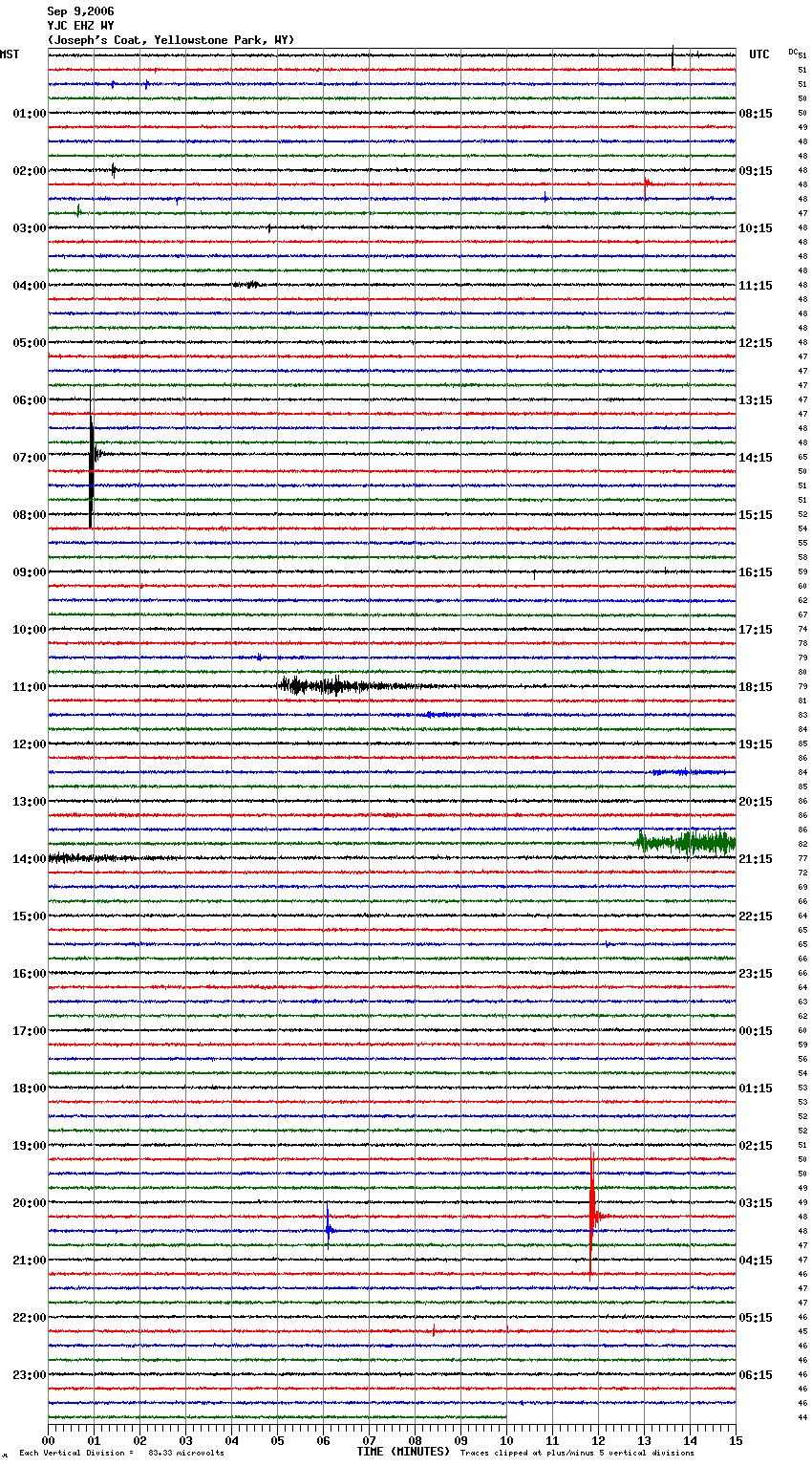Viewport: 812px width, 1466px height.
Task: Select the 'UTC' timezone label
Action: (x=759, y=54)
